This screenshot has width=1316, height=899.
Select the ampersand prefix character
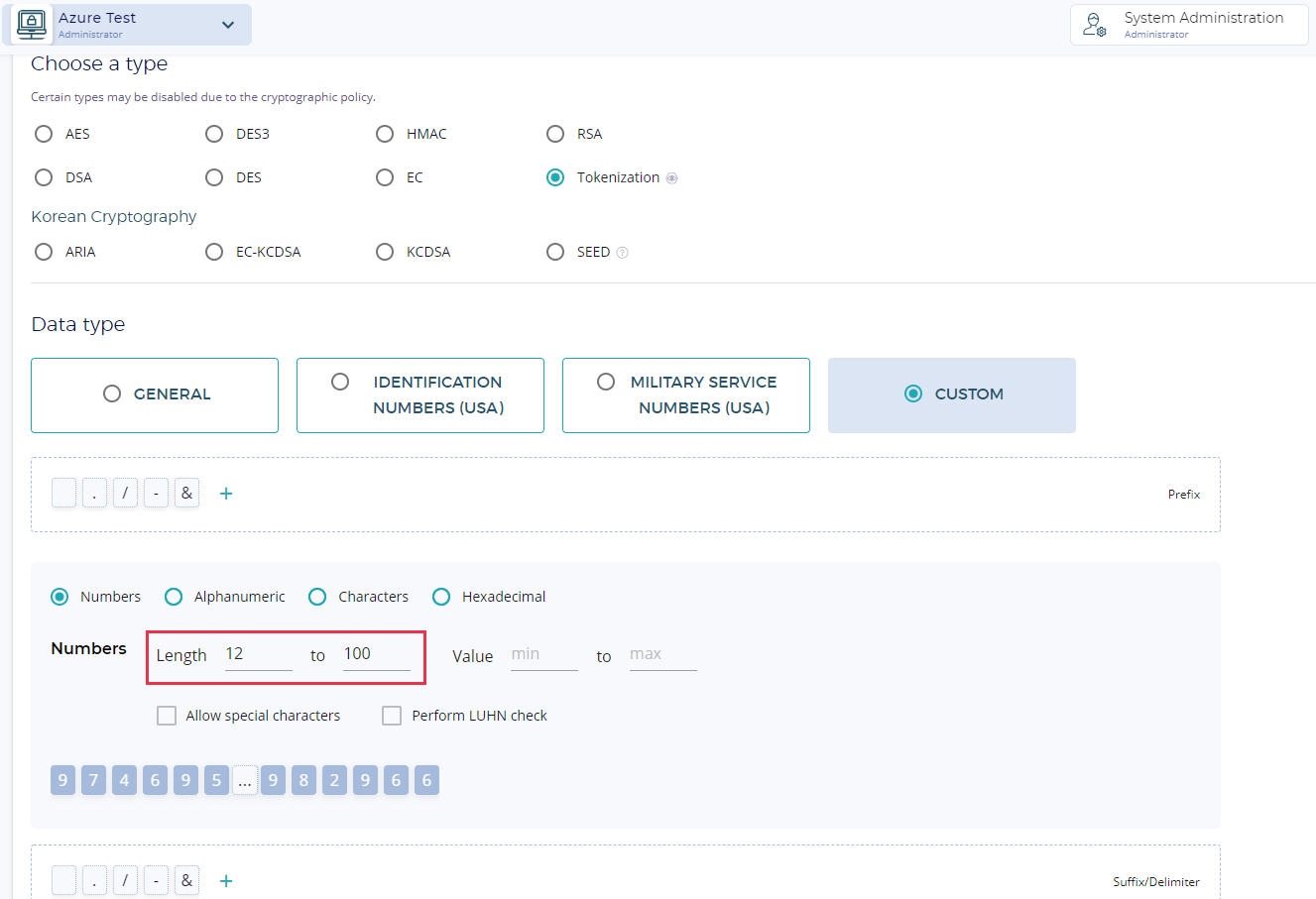186,494
